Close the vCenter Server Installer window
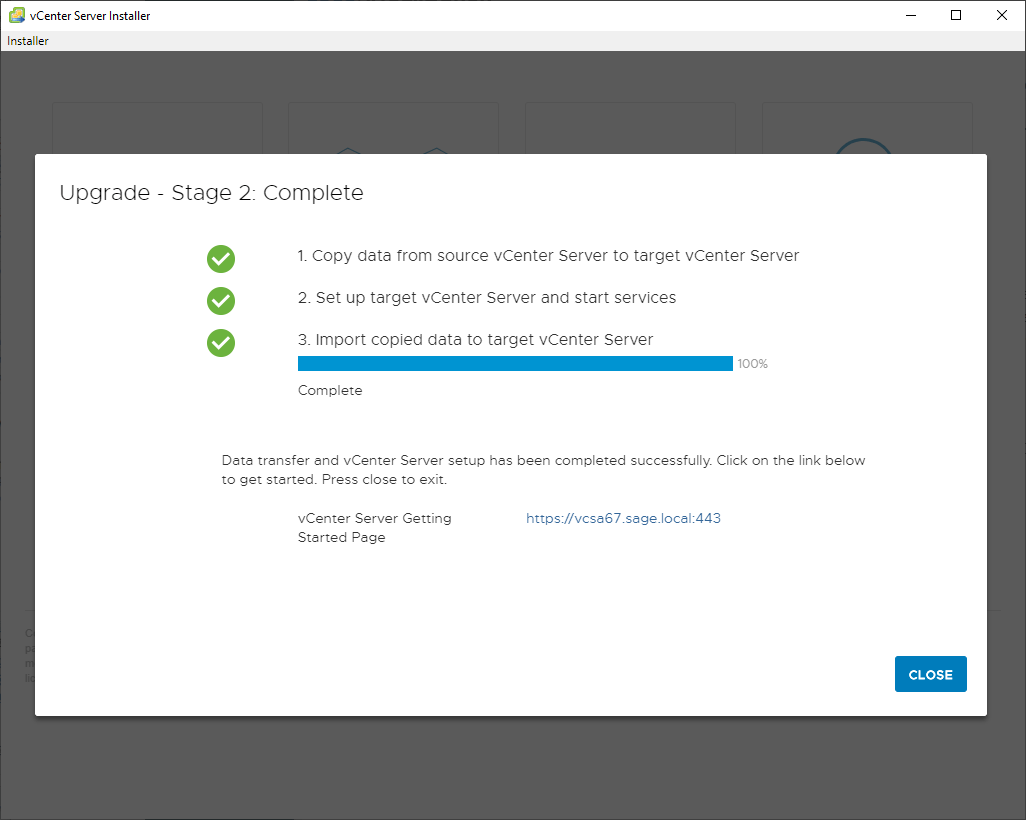Screen dimensions: 1026x820 pyautogui.click(x=1002, y=15)
